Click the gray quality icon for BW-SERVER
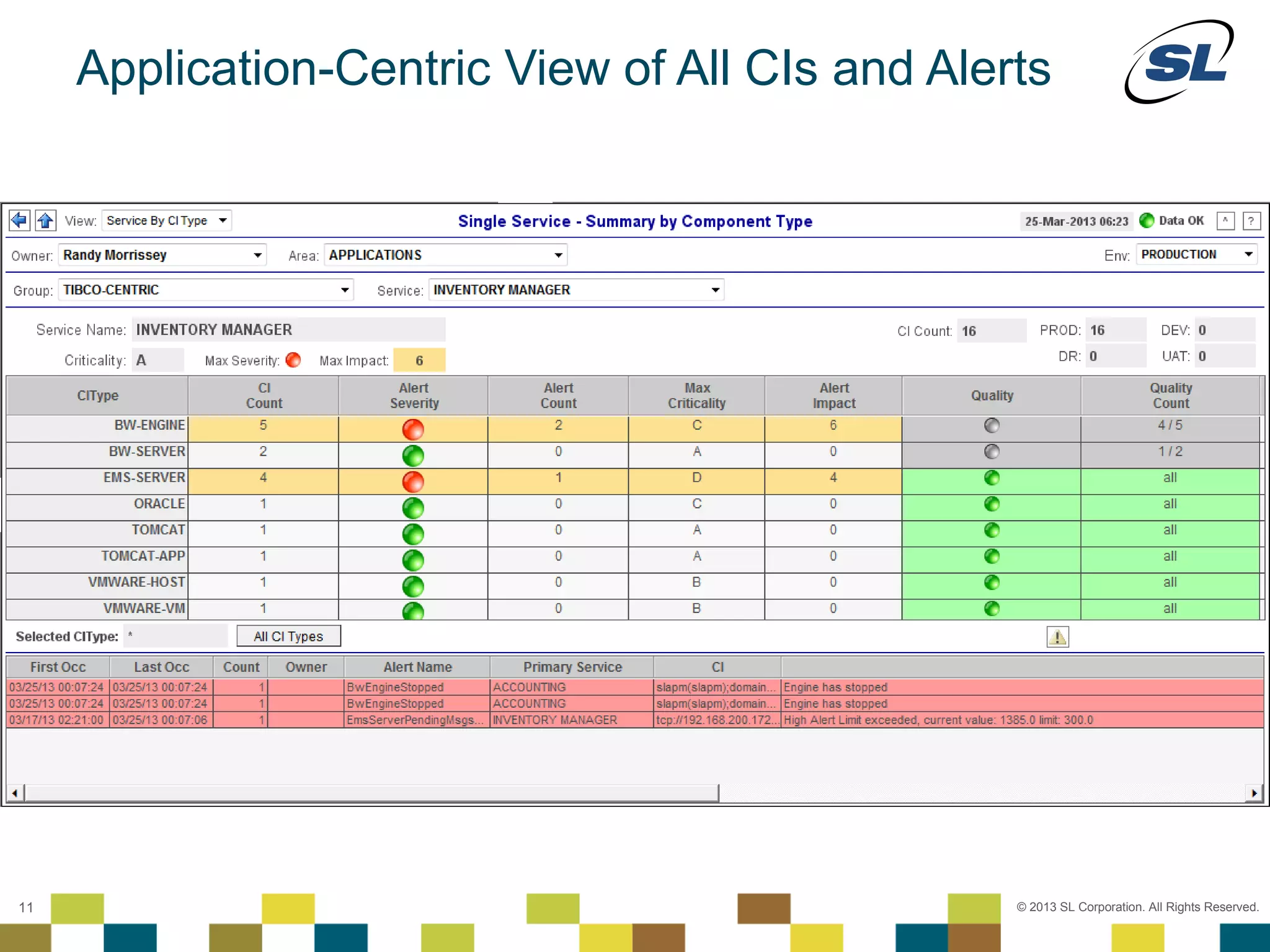The width and height of the screenshot is (1270, 952). [x=992, y=452]
